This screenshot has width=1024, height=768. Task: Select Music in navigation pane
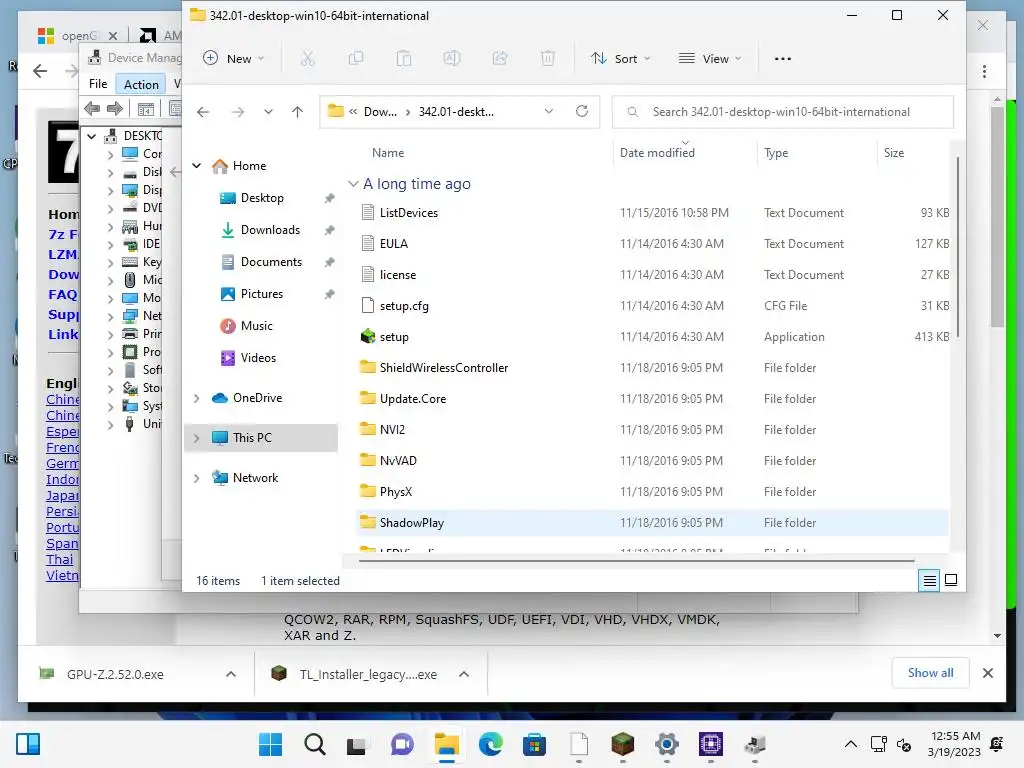[256, 326]
